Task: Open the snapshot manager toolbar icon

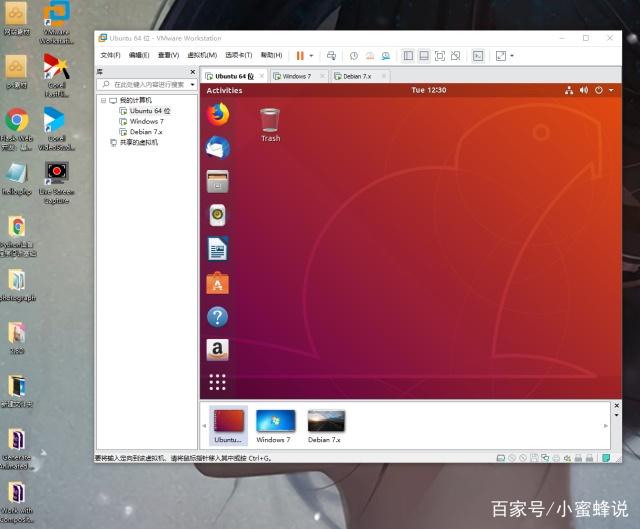Action: tap(386, 56)
